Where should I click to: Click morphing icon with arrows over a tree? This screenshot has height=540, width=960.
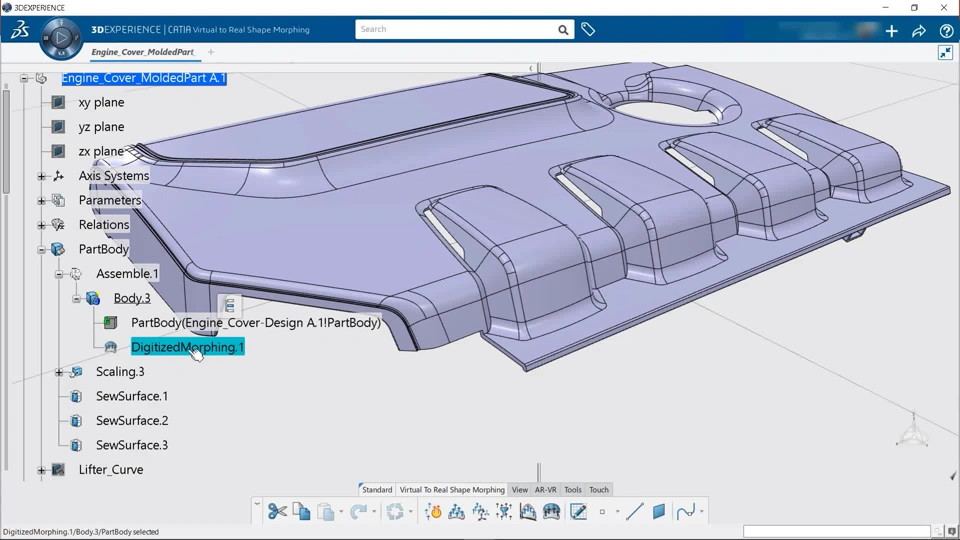[480, 511]
